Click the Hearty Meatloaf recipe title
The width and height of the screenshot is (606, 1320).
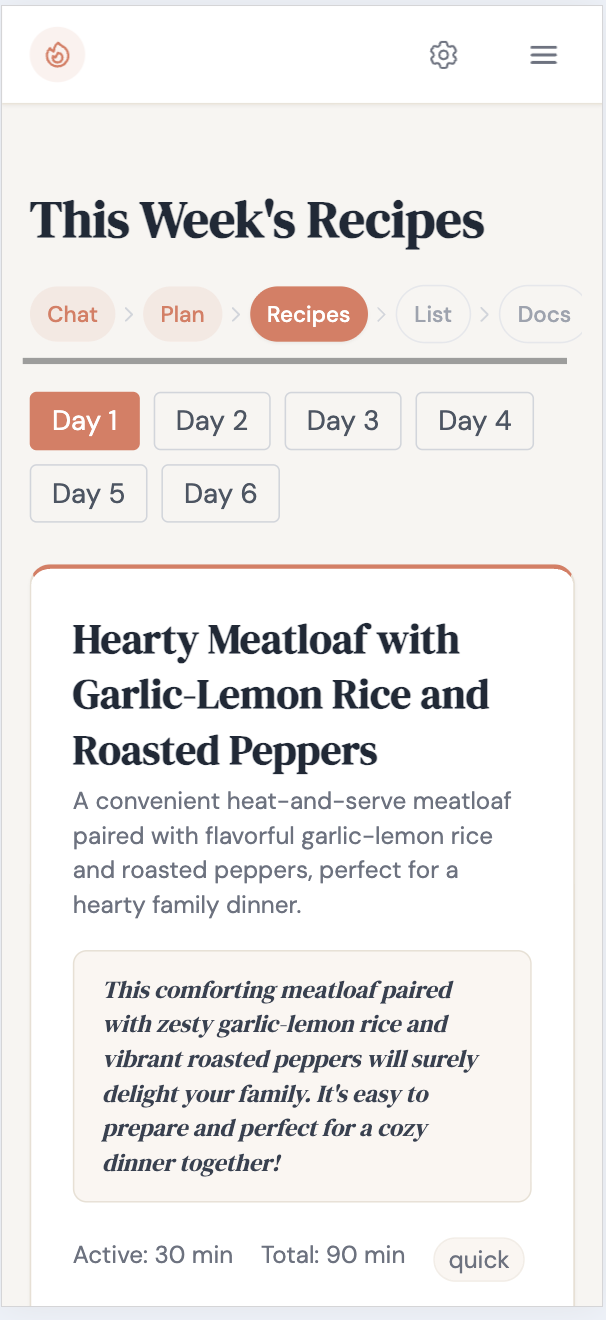click(279, 694)
